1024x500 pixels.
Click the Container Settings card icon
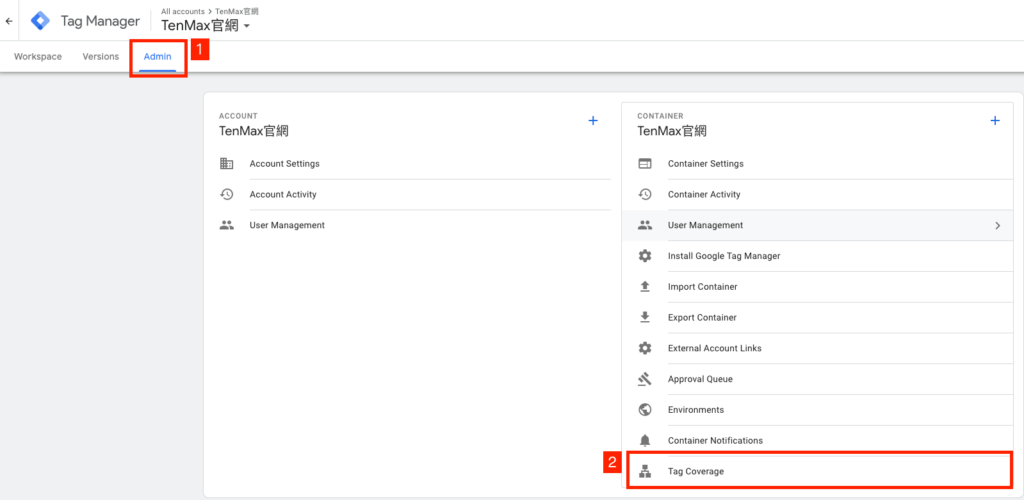pyautogui.click(x=645, y=164)
